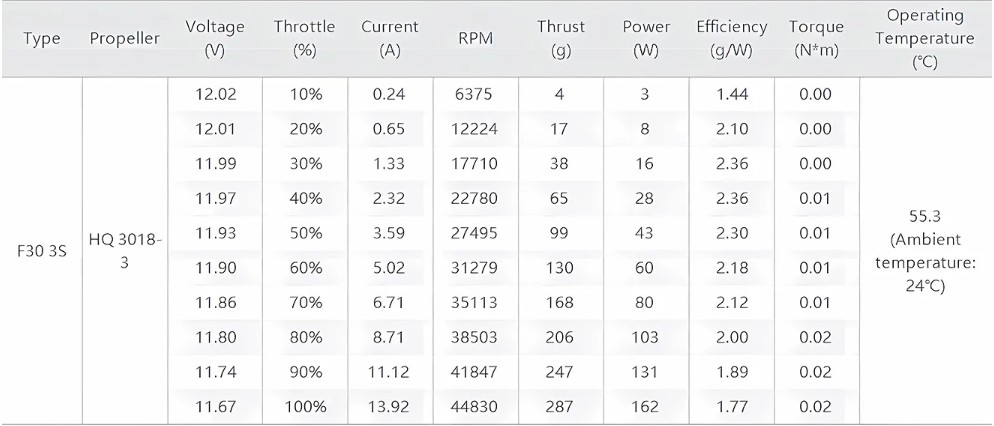
Task: Click the F30 3S type cell
Action: (x=41, y=251)
